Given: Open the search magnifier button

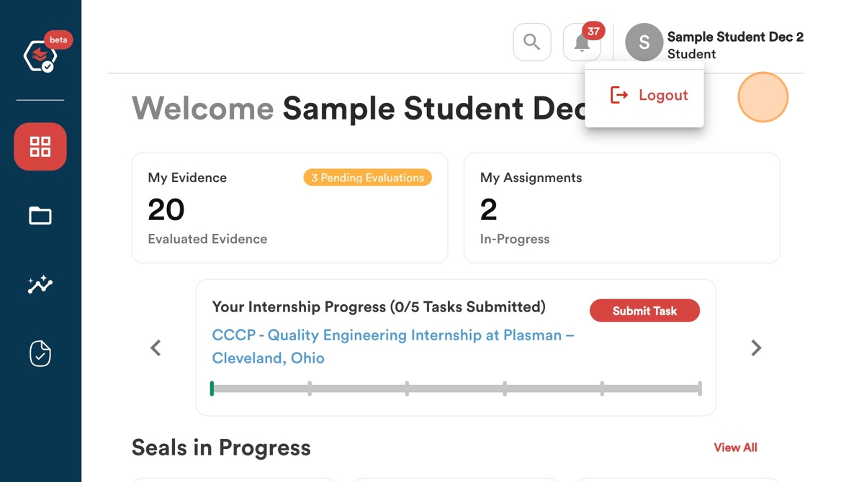Looking at the screenshot, I should (x=532, y=42).
